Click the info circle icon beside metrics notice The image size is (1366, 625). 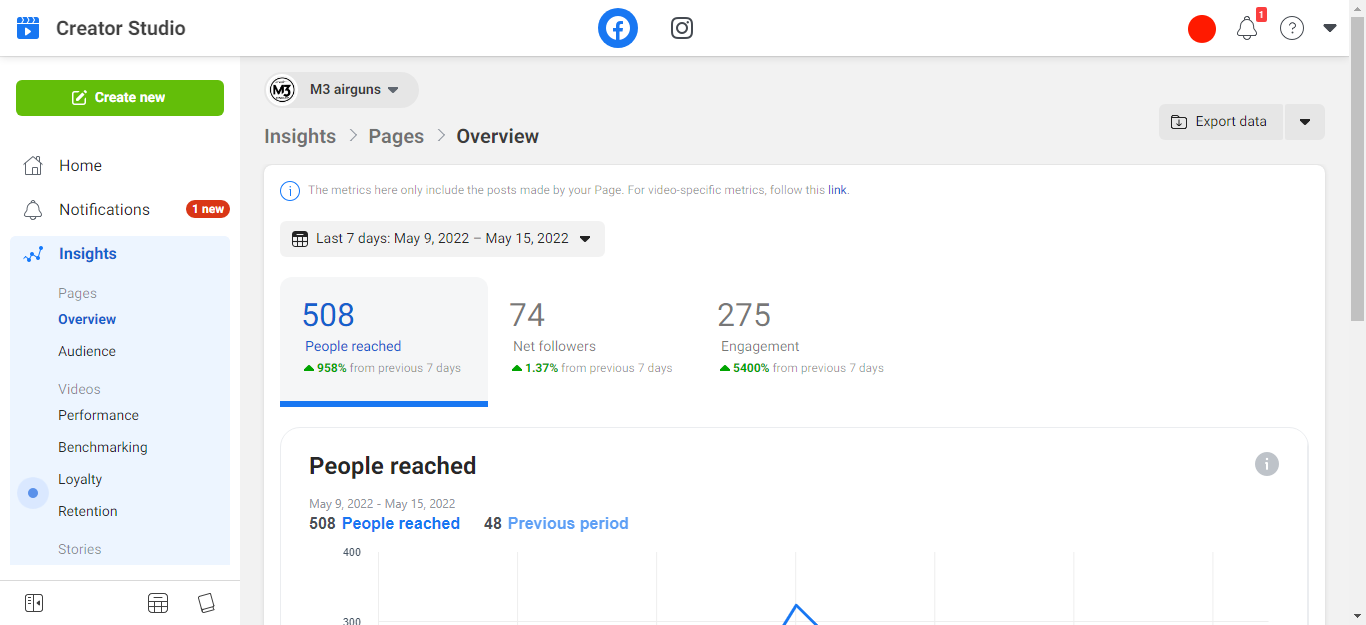(x=290, y=191)
